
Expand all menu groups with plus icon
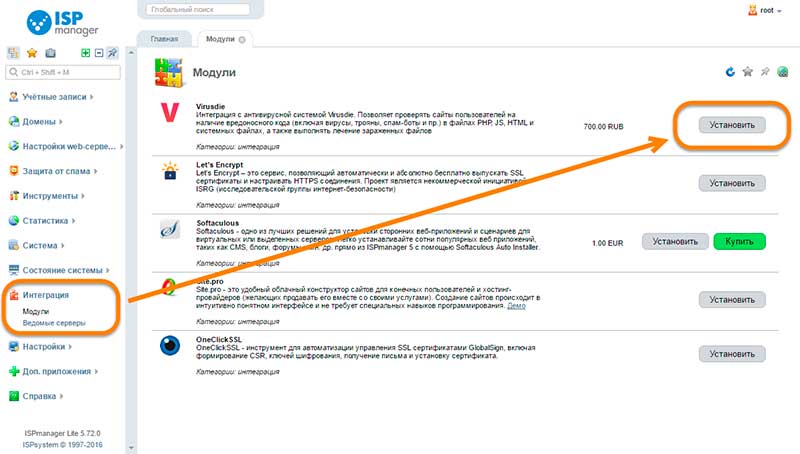point(86,53)
